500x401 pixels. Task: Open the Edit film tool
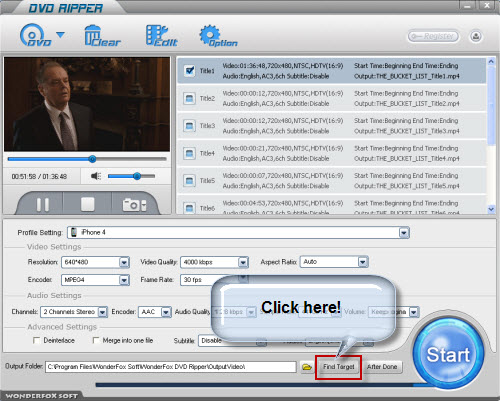tap(162, 36)
